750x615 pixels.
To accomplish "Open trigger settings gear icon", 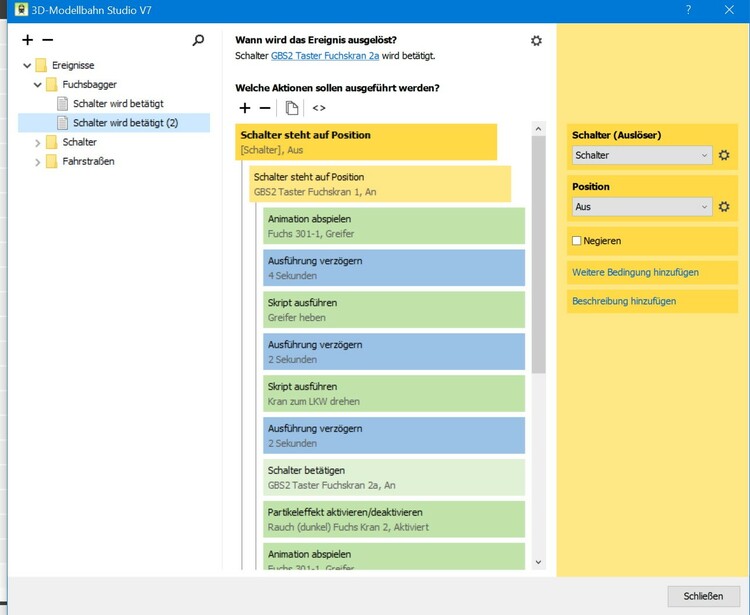I will (x=536, y=40).
